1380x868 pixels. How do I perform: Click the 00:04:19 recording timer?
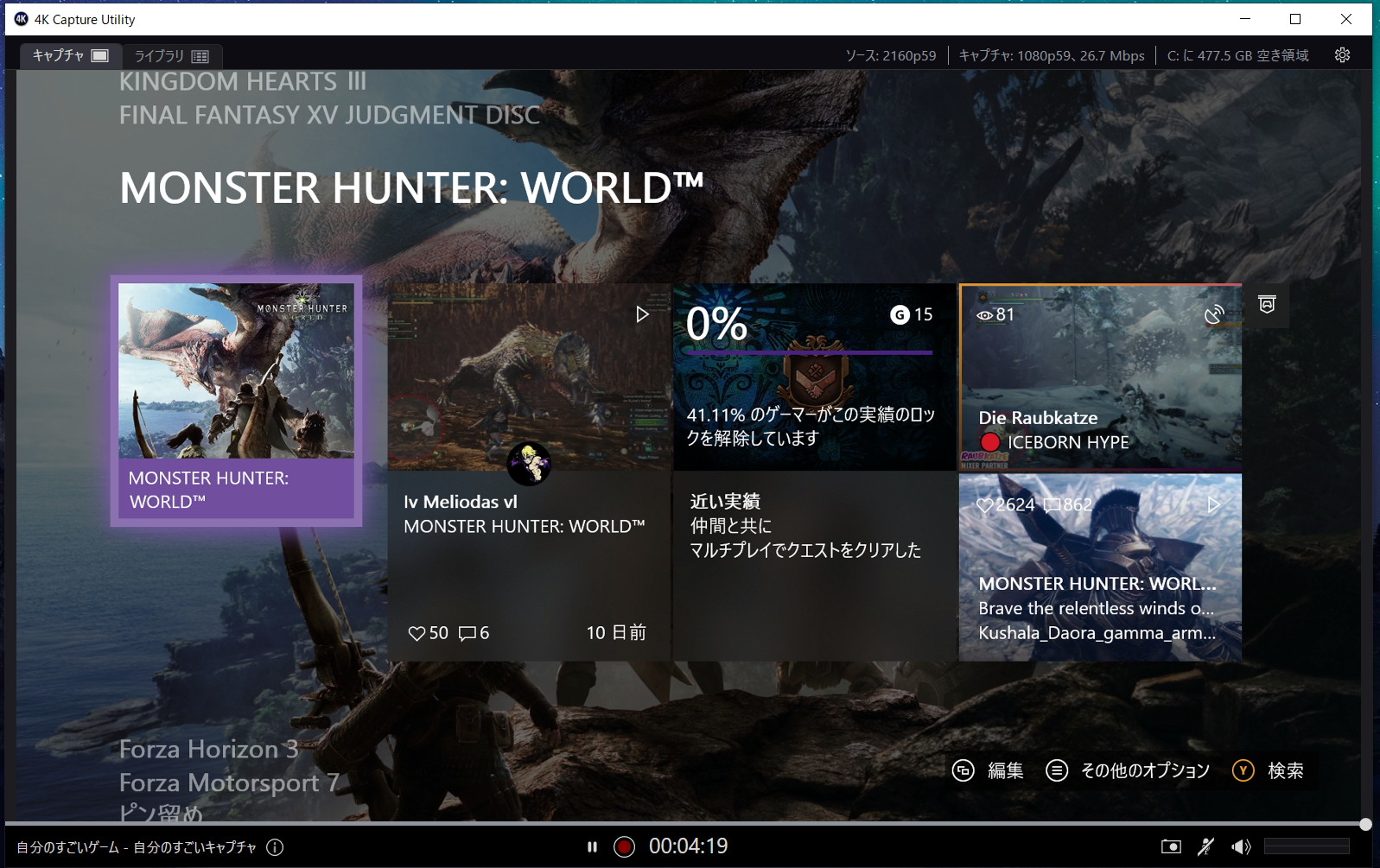coord(689,846)
